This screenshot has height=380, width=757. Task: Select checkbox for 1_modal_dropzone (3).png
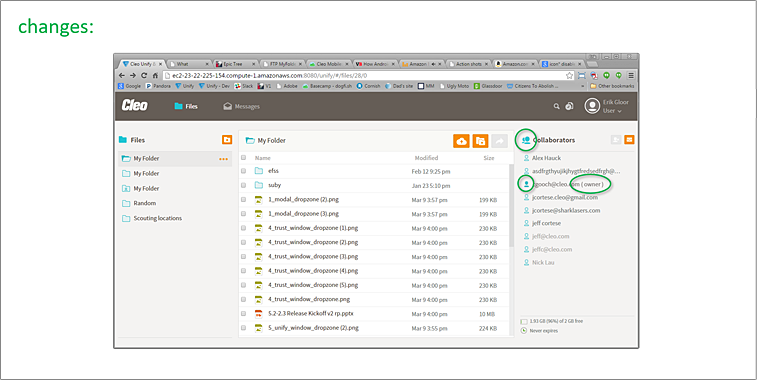point(243,213)
